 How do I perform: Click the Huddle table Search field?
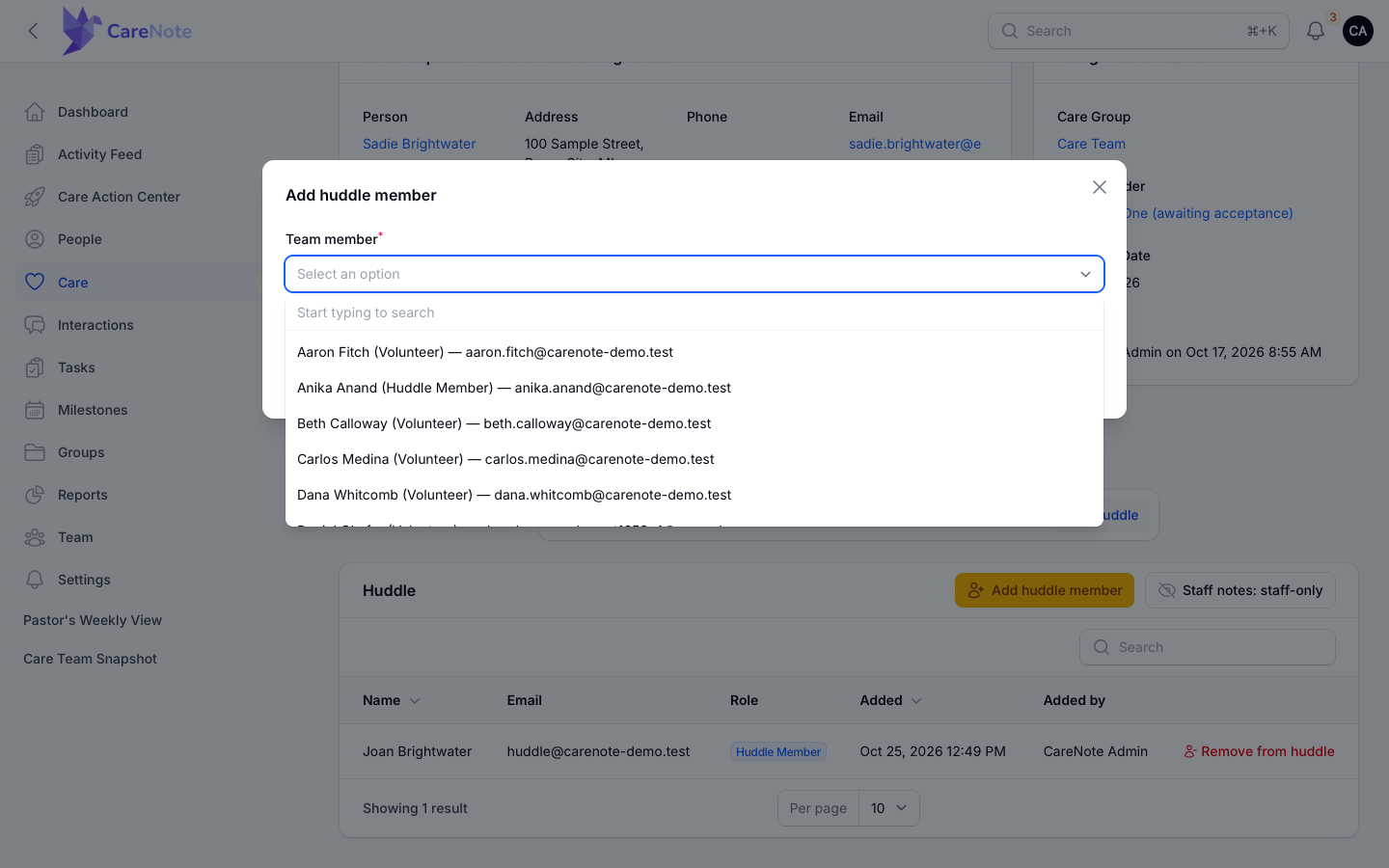click(x=1208, y=647)
